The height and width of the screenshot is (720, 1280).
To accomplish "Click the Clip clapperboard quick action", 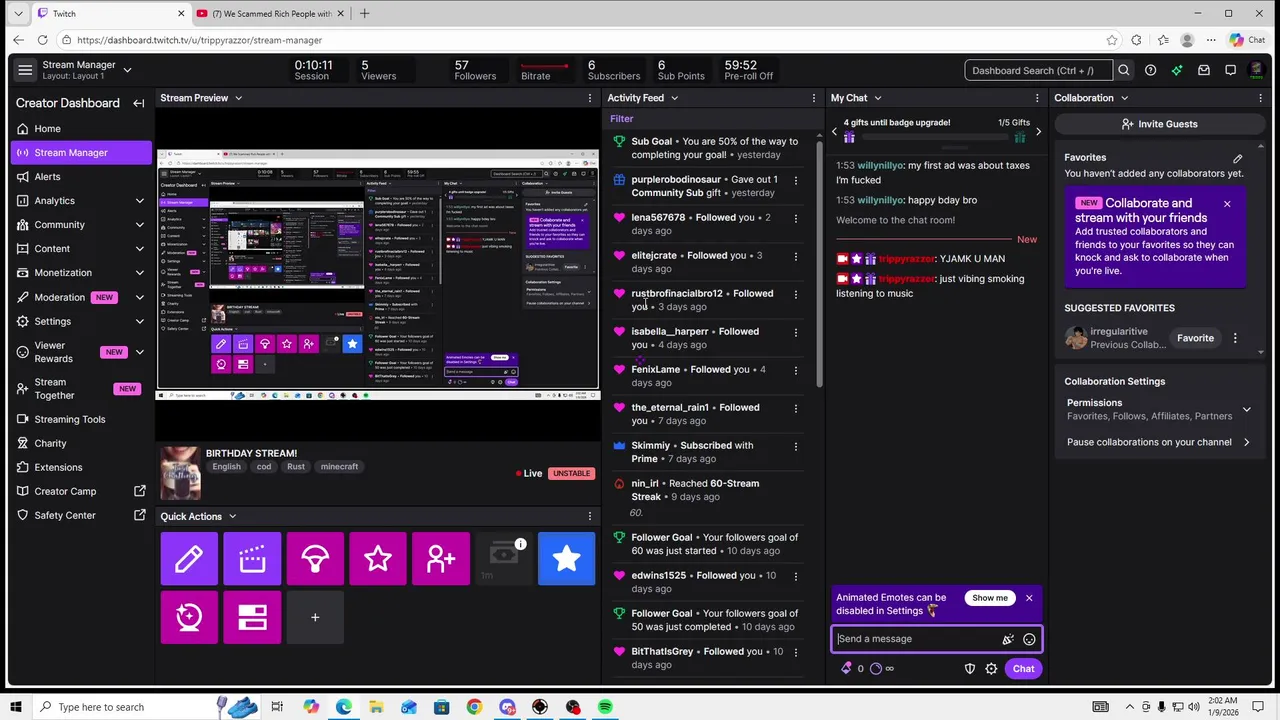I will [252, 559].
